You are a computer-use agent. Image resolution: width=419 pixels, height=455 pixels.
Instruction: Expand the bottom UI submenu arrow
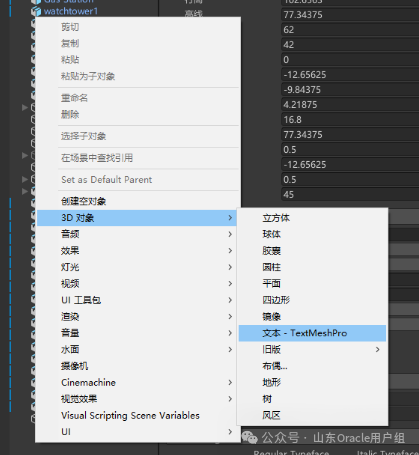pos(230,432)
